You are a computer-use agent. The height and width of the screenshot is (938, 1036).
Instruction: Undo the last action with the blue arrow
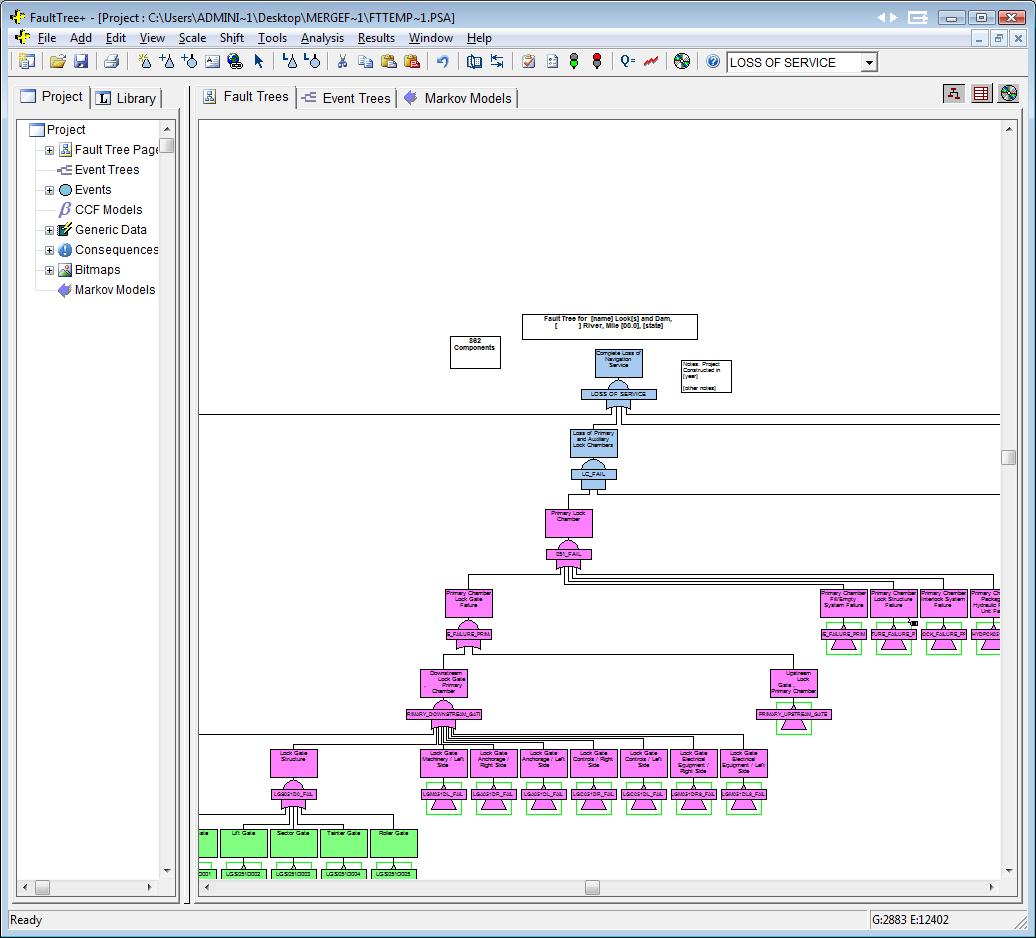(443, 61)
